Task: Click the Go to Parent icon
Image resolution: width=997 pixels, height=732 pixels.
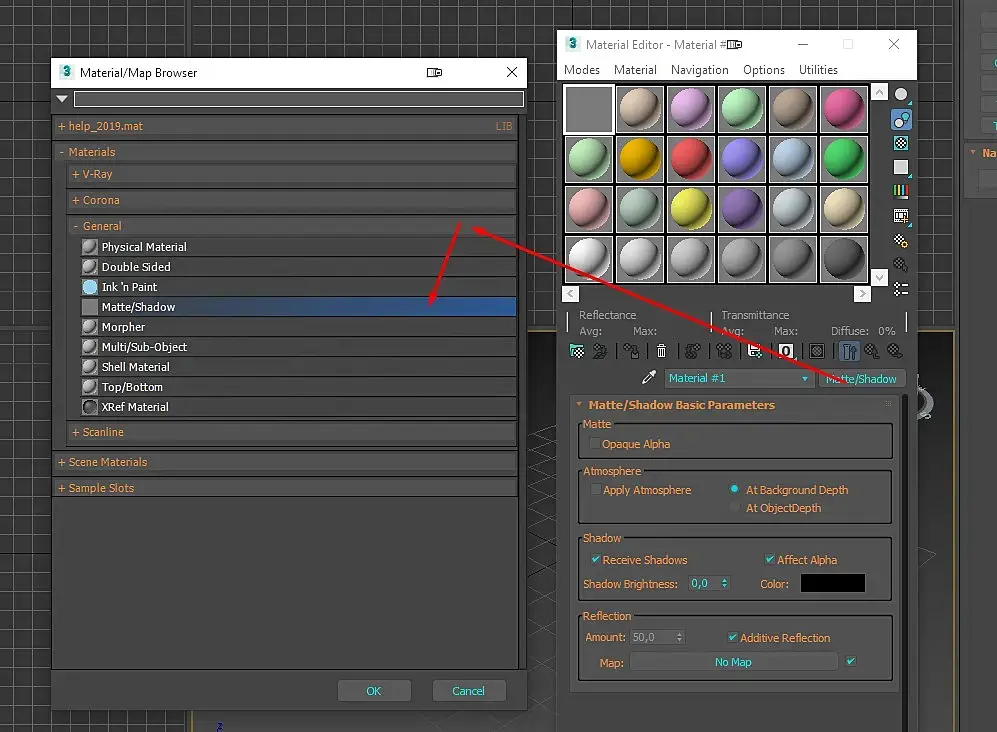Action: click(x=872, y=351)
